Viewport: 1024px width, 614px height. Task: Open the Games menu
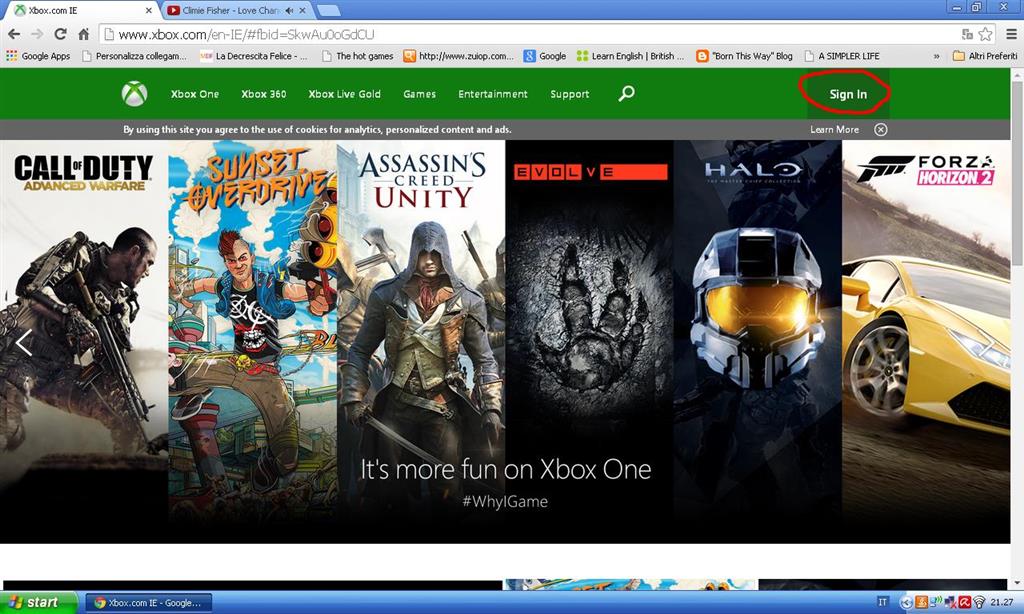[x=419, y=93]
